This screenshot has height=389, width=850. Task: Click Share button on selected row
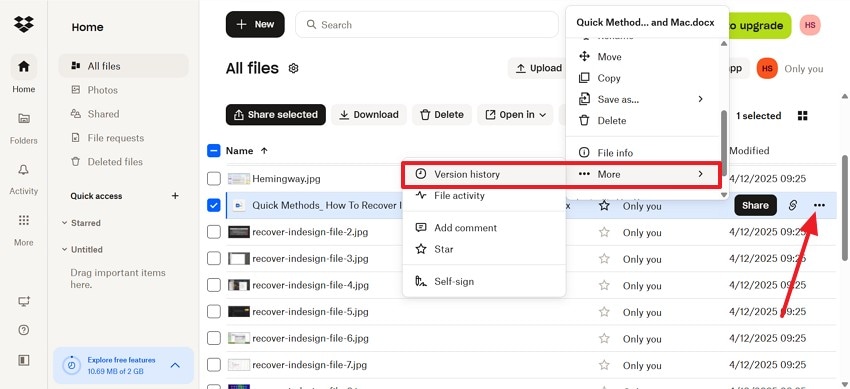click(755, 205)
